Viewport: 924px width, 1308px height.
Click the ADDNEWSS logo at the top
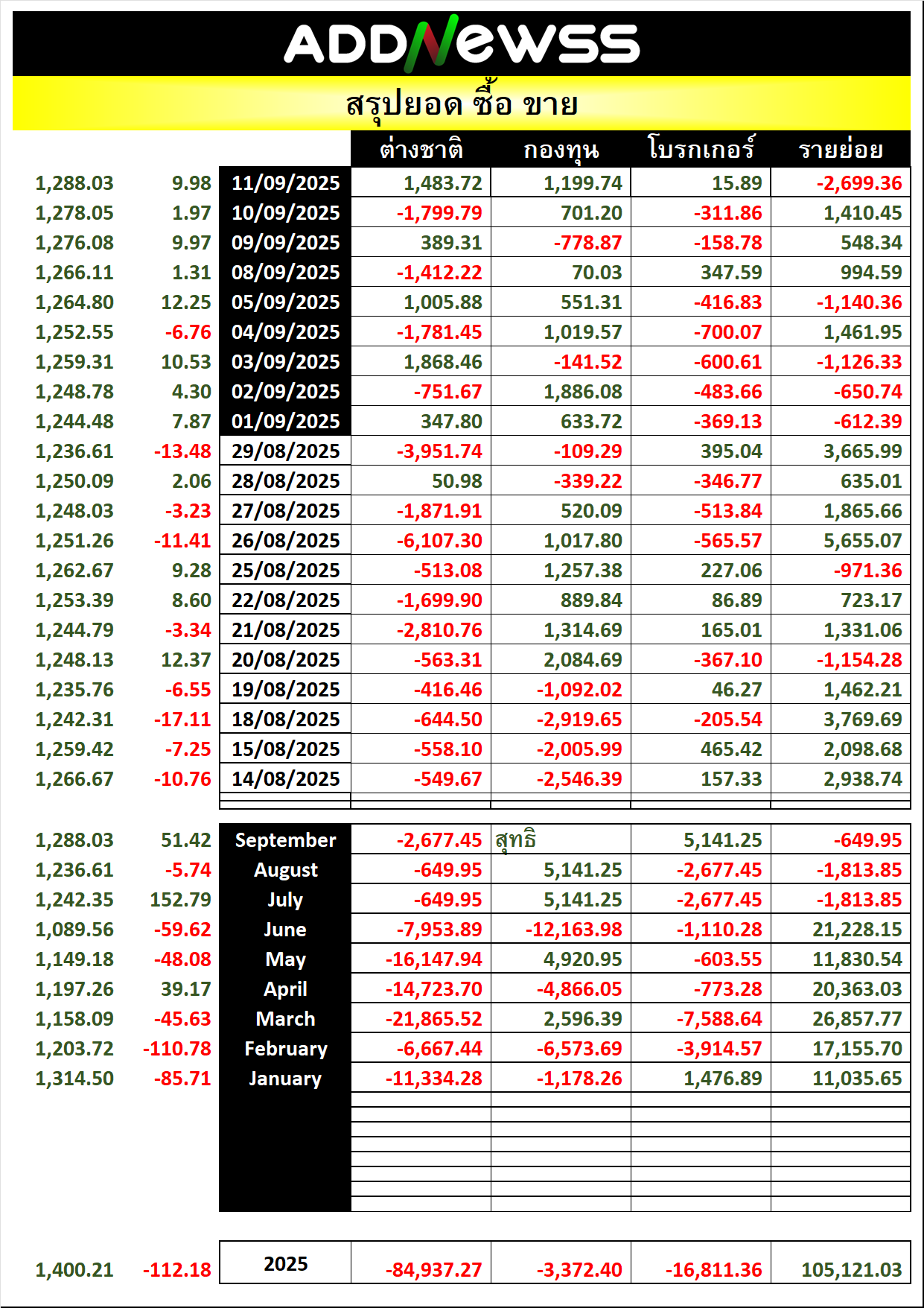(461, 44)
